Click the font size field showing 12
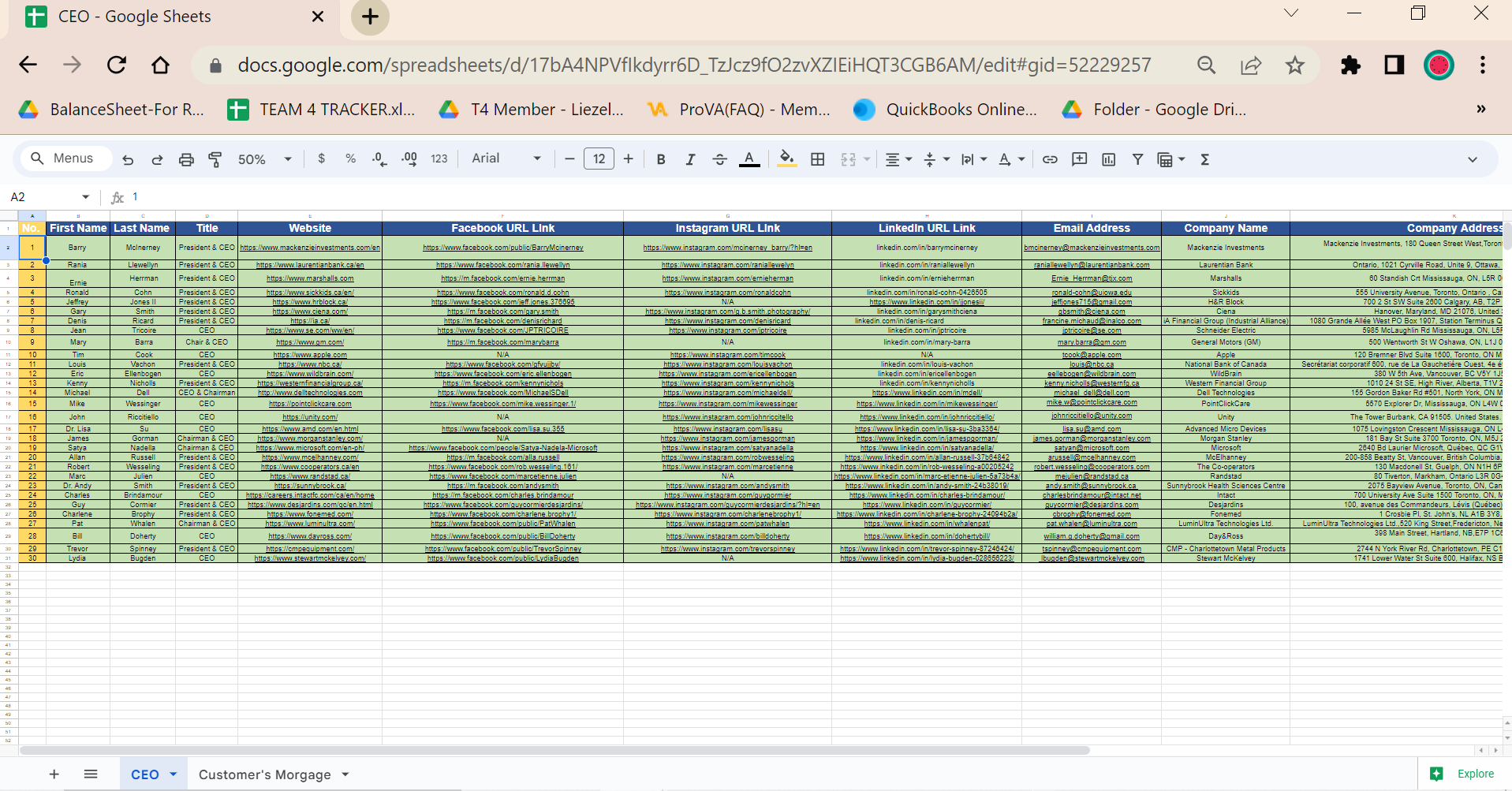 click(x=599, y=159)
